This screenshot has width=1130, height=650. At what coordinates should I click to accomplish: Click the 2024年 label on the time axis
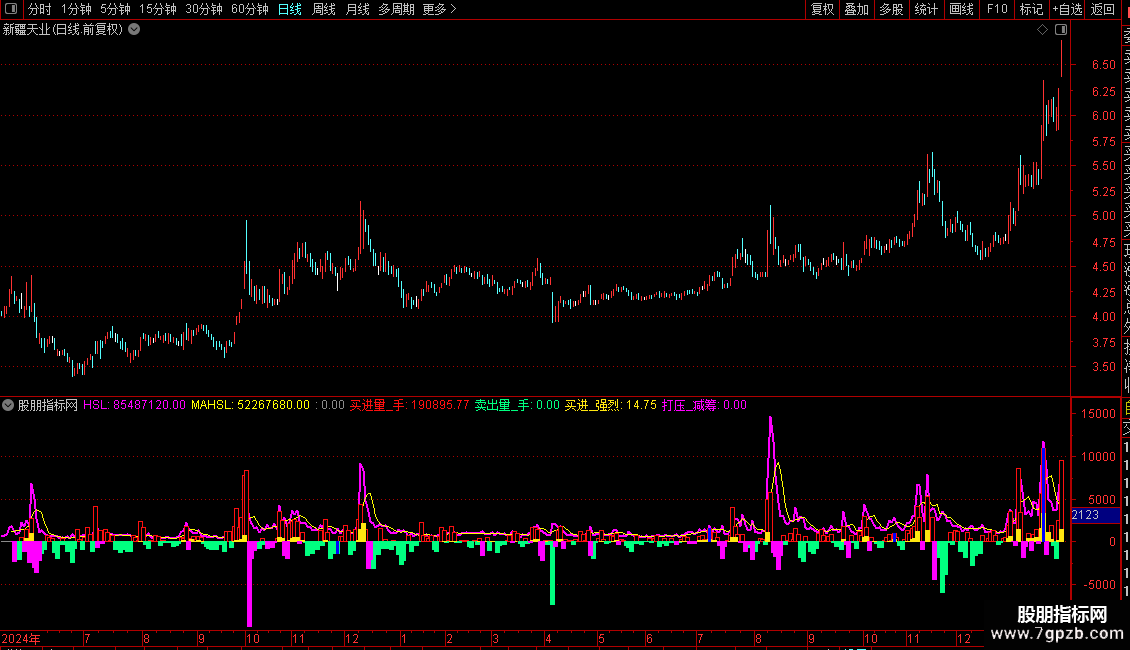click(x=21, y=638)
